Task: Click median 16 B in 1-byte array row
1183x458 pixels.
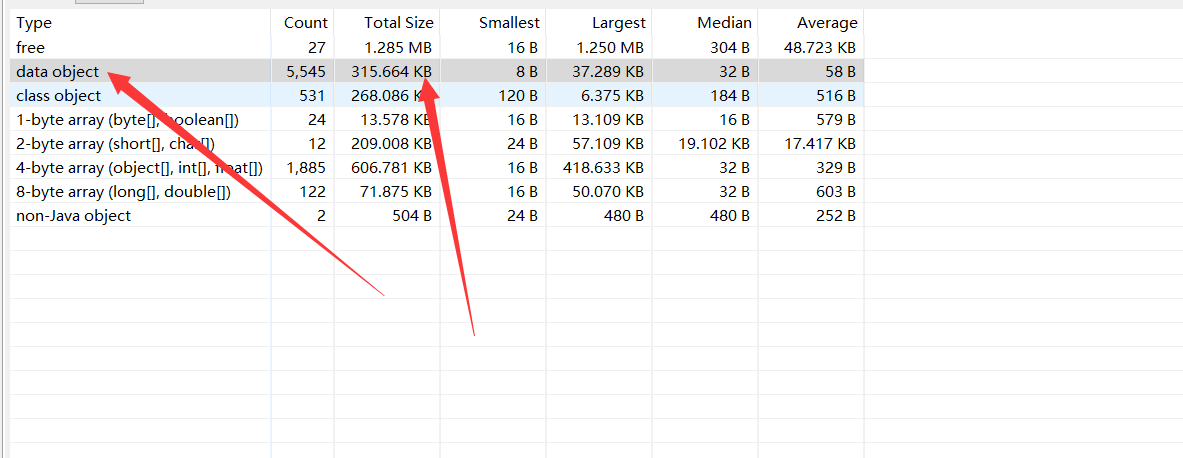Action: point(733,120)
